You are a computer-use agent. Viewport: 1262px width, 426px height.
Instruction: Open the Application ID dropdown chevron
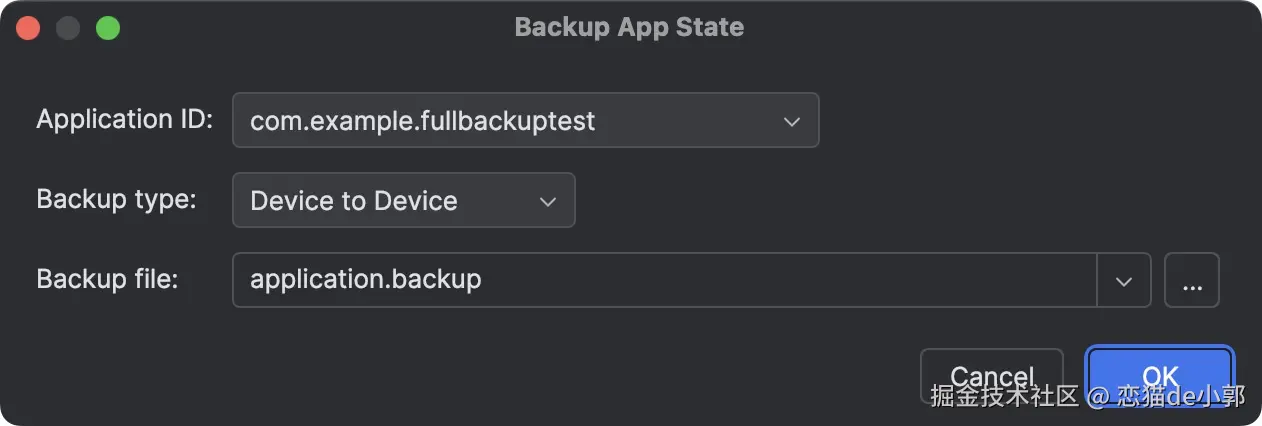pos(791,121)
